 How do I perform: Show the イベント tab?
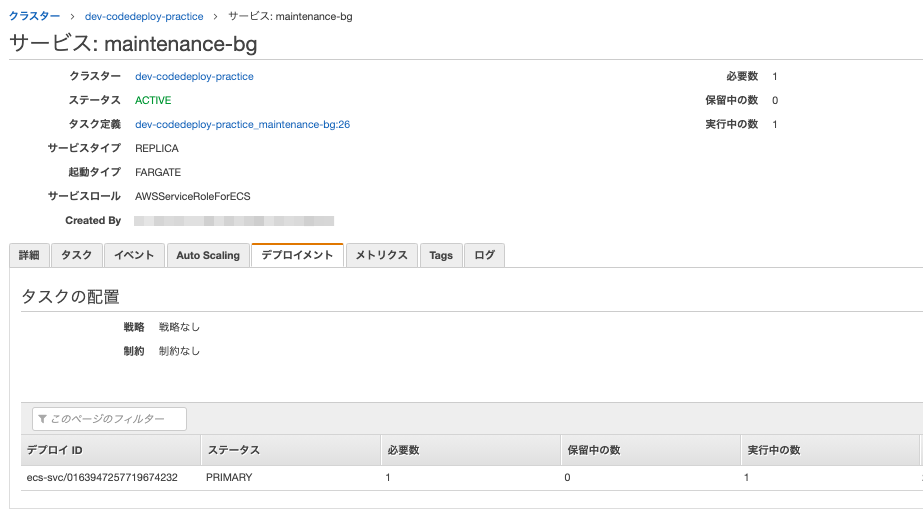134,255
